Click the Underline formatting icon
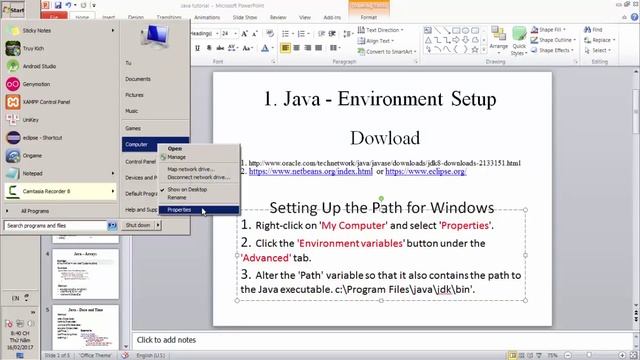The height and width of the screenshot is (360, 640). [198, 48]
